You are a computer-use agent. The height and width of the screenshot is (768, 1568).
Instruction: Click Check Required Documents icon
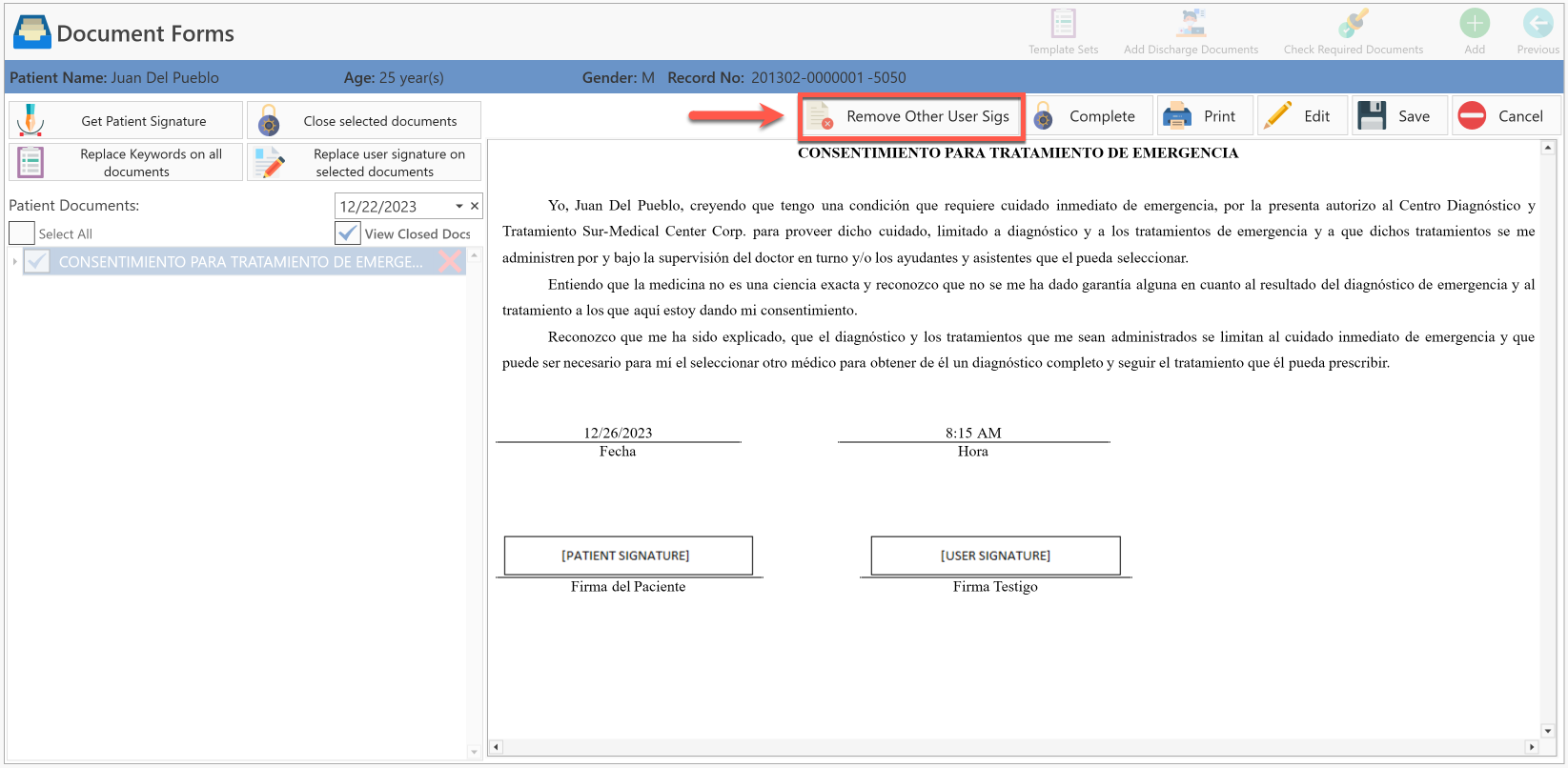[x=1353, y=23]
